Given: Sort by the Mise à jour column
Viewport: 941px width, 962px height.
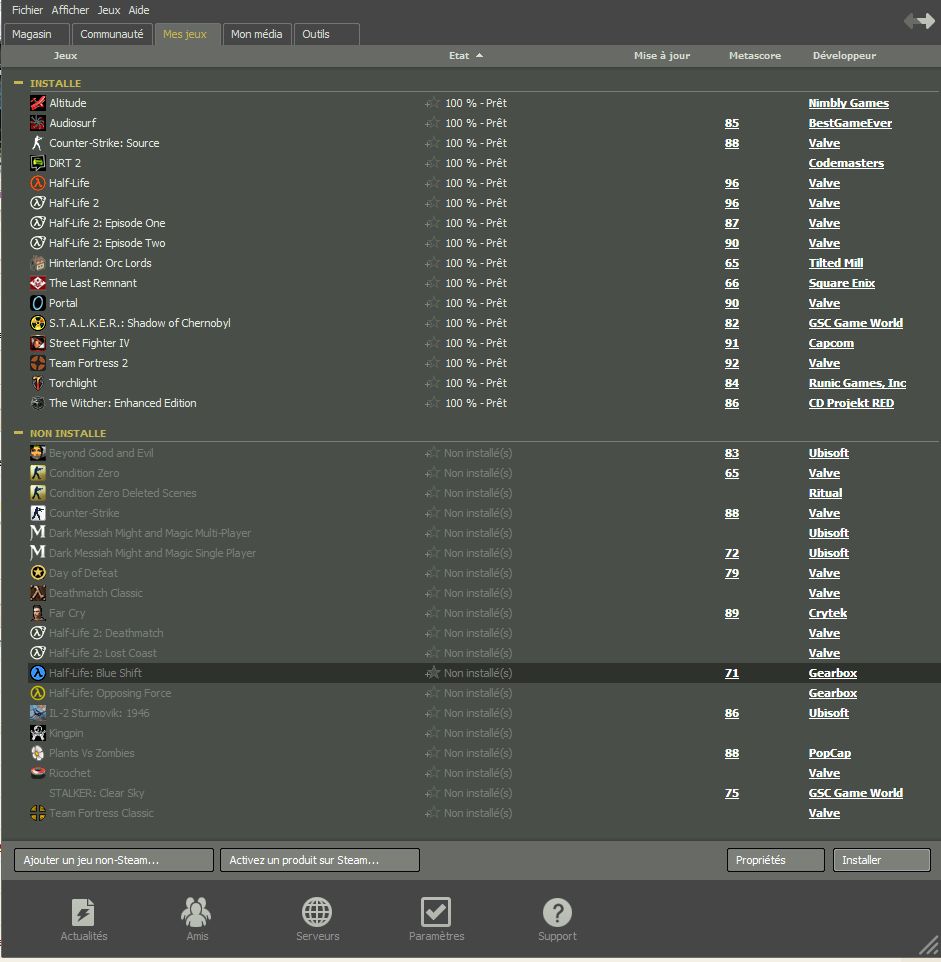Looking at the screenshot, I should [x=662, y=55].
